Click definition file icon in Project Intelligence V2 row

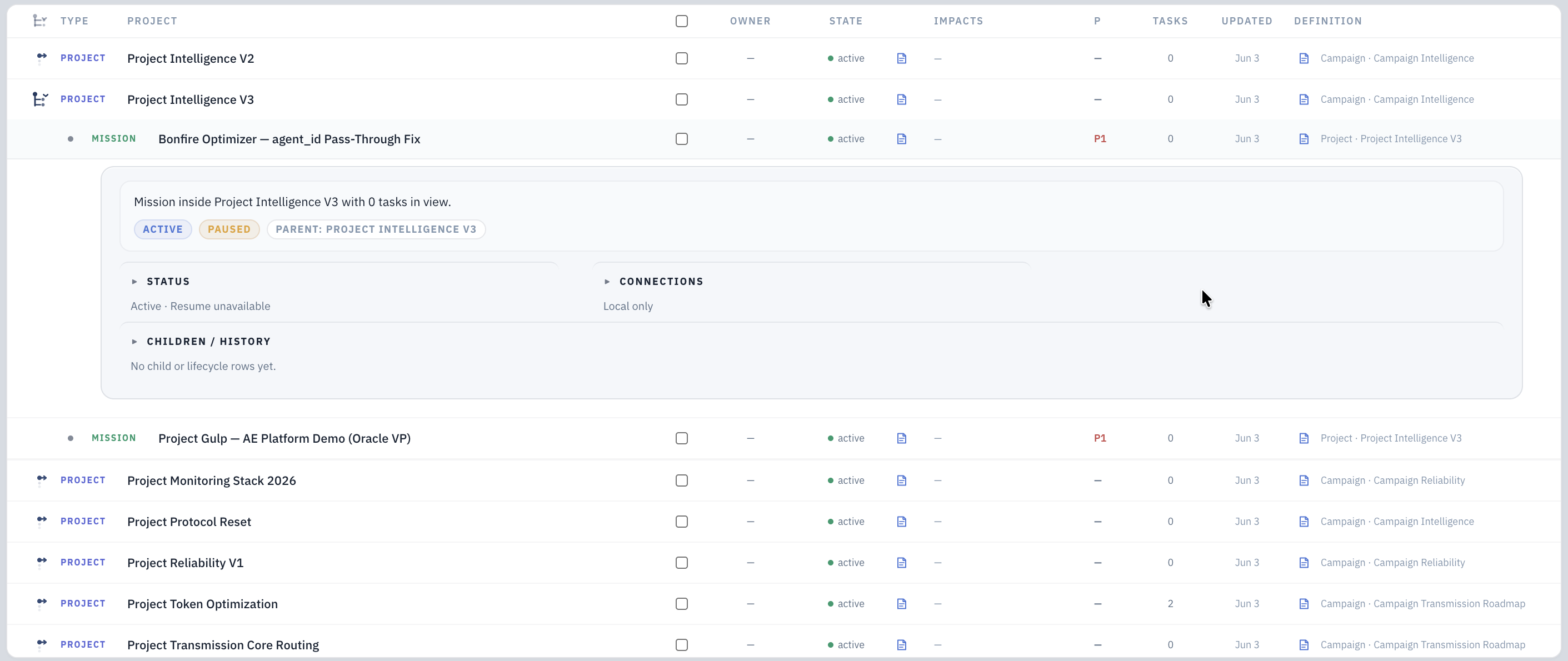click(1304, 58)
